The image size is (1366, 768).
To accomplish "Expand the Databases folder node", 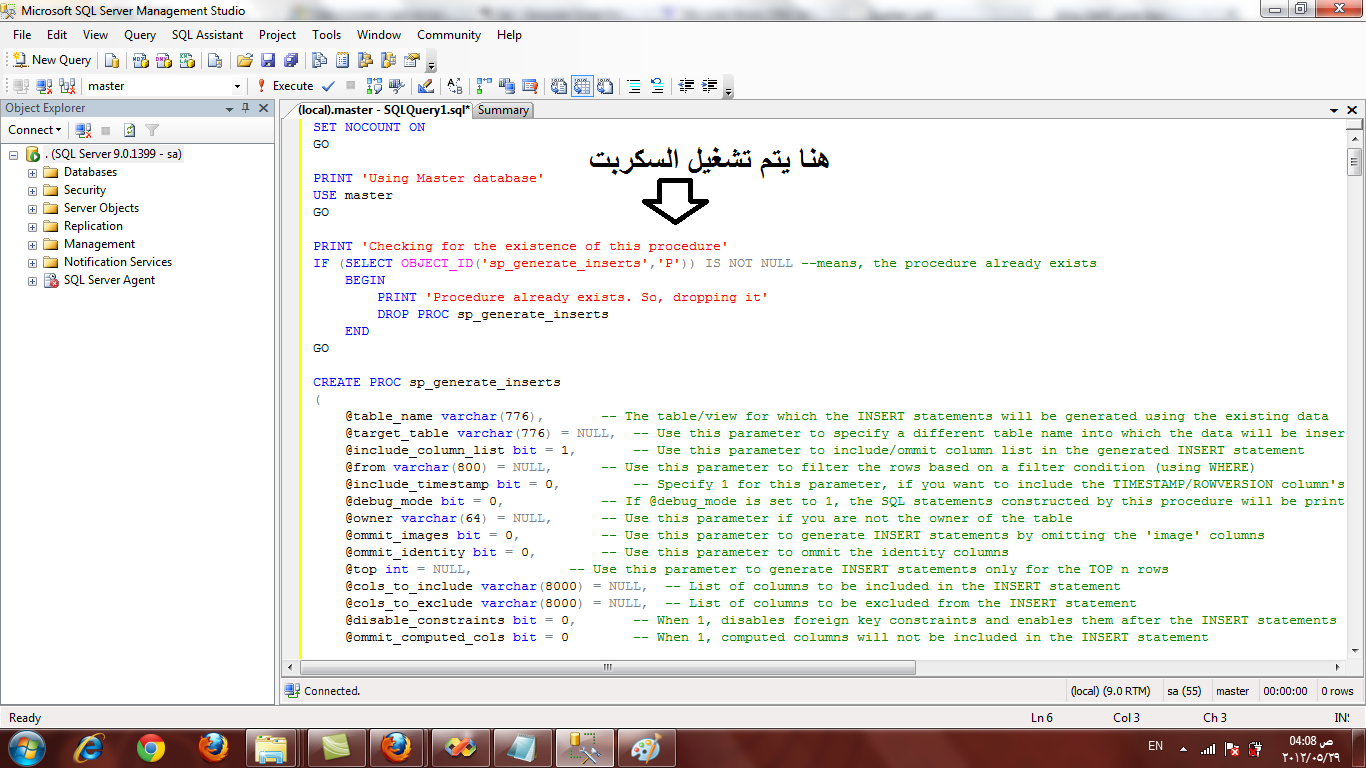I will (32, 173).
